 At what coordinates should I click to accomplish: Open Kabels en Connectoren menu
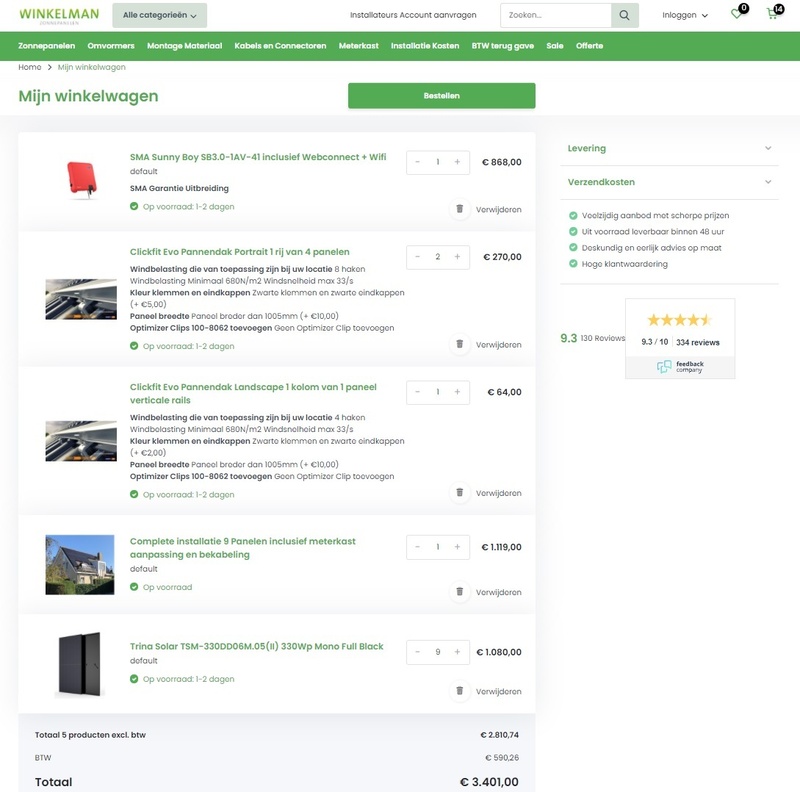tap(280, 46)
